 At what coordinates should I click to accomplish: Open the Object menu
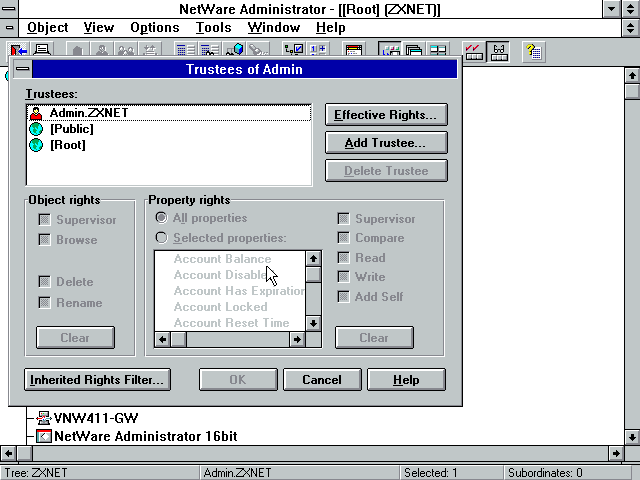coord(47,27)
